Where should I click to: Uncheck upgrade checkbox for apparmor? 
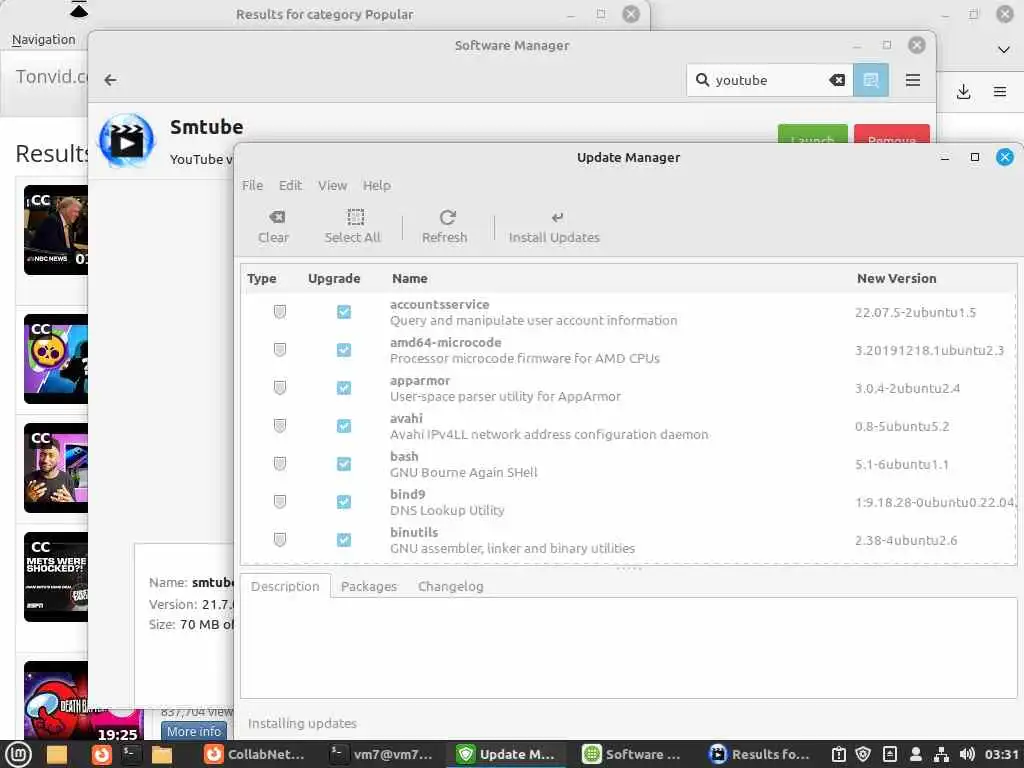click(344, 388)
